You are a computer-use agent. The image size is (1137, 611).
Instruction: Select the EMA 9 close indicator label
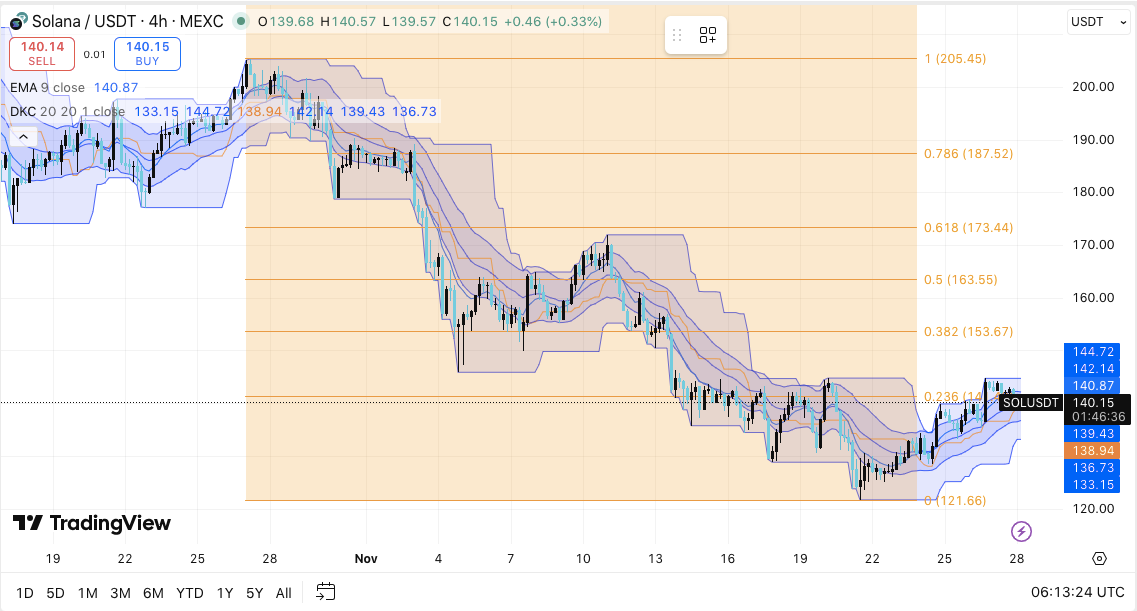48,88
